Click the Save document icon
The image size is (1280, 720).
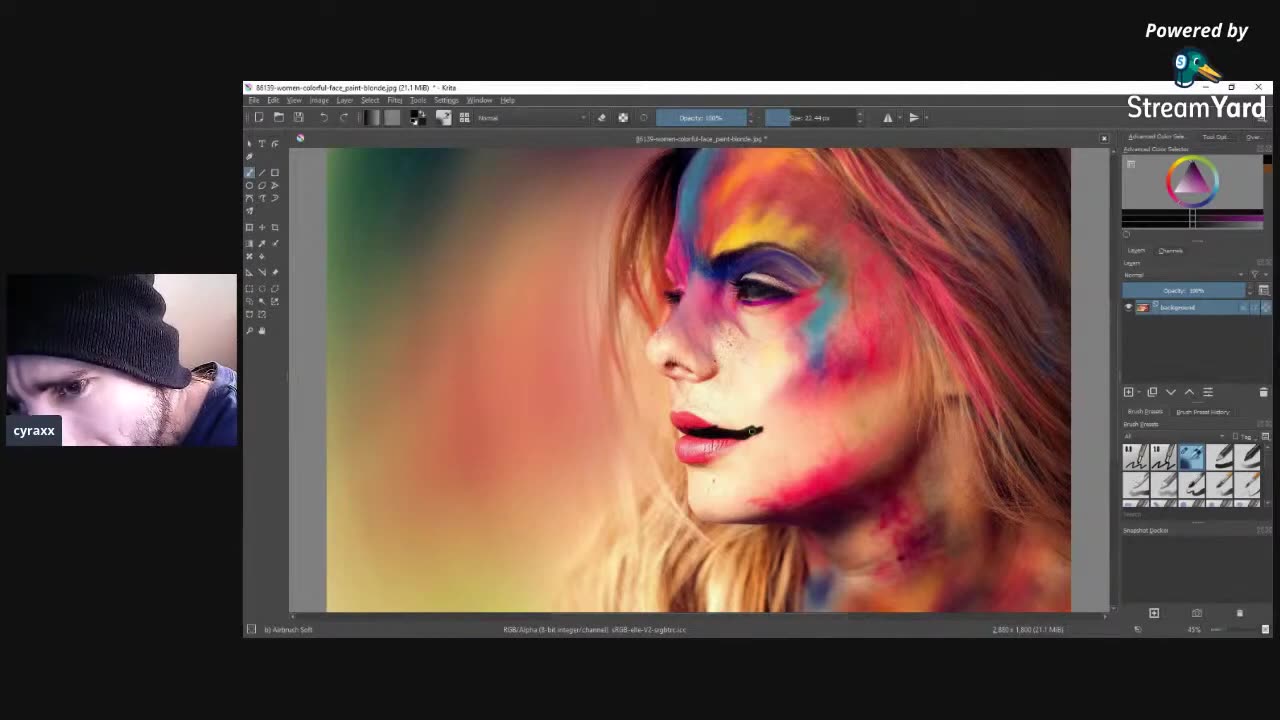click(298, 118)
